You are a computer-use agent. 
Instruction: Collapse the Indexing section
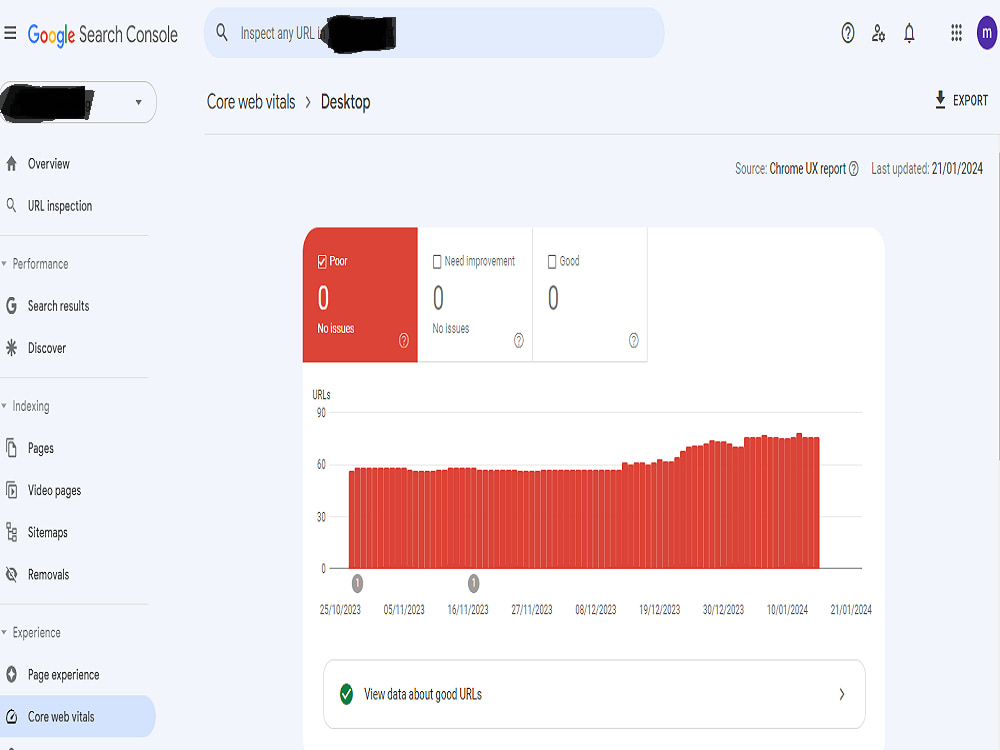pos(4,406)
